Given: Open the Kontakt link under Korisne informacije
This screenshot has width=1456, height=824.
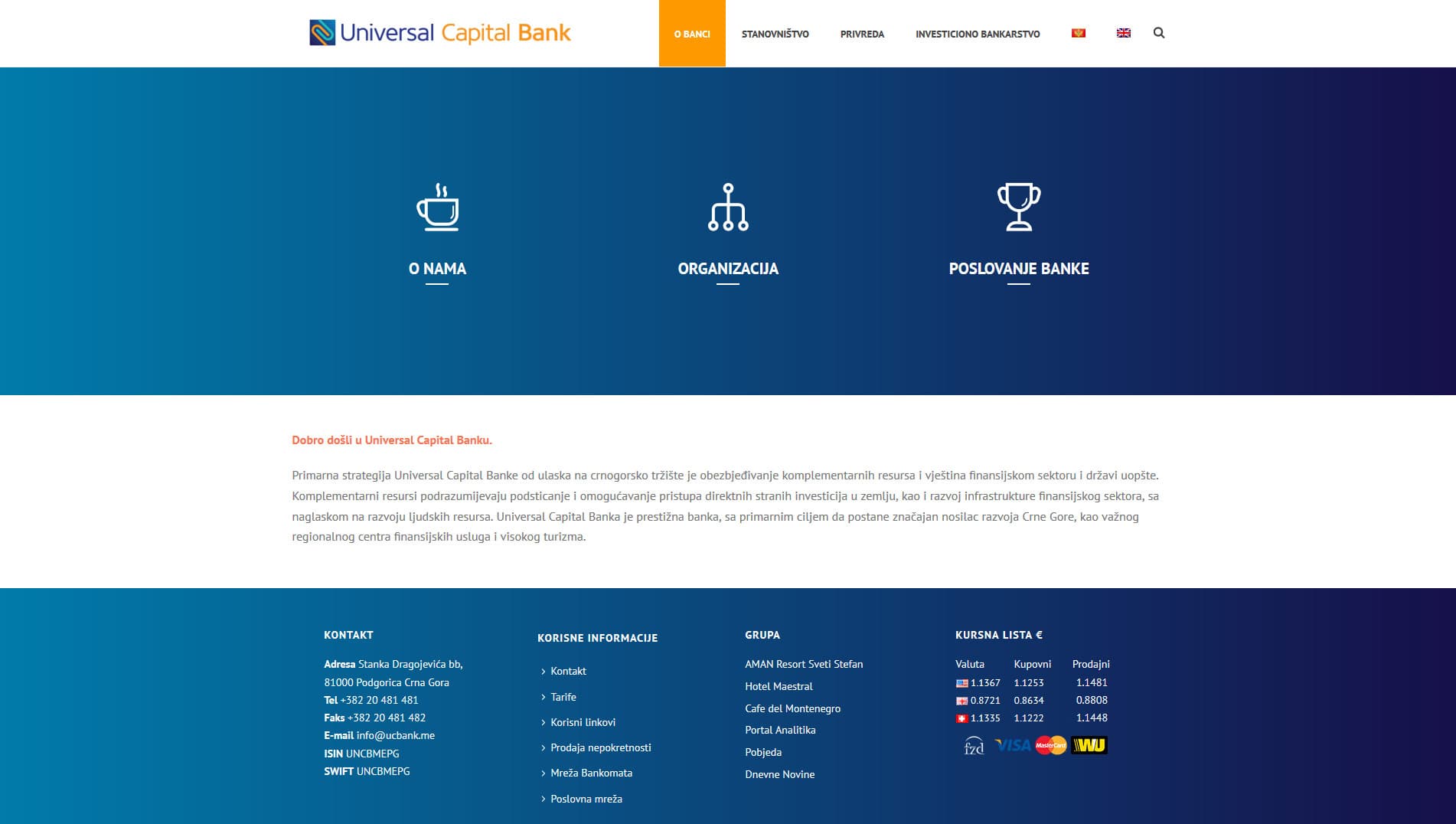Looking at the screenshot, I should [568, 671].
